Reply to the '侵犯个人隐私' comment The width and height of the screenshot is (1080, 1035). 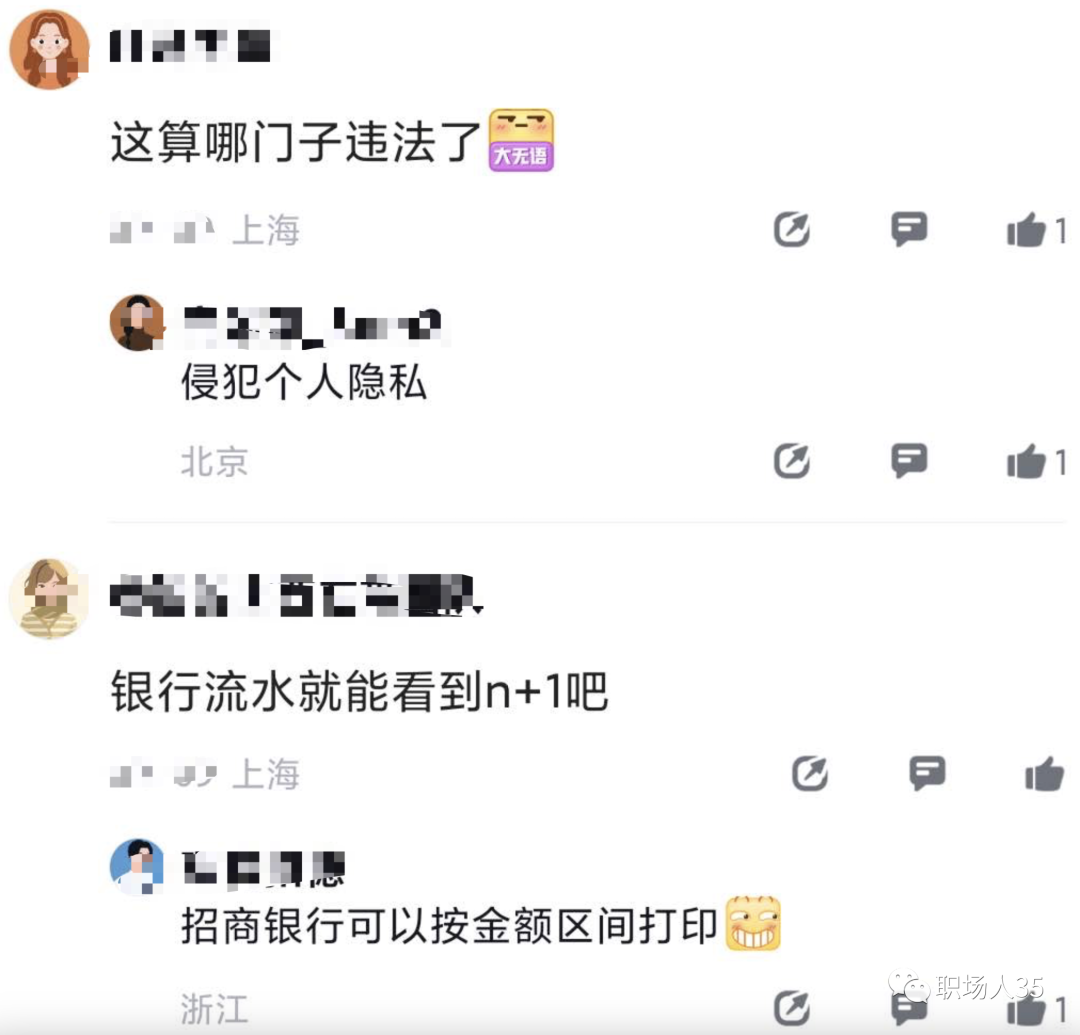point(908,460)
